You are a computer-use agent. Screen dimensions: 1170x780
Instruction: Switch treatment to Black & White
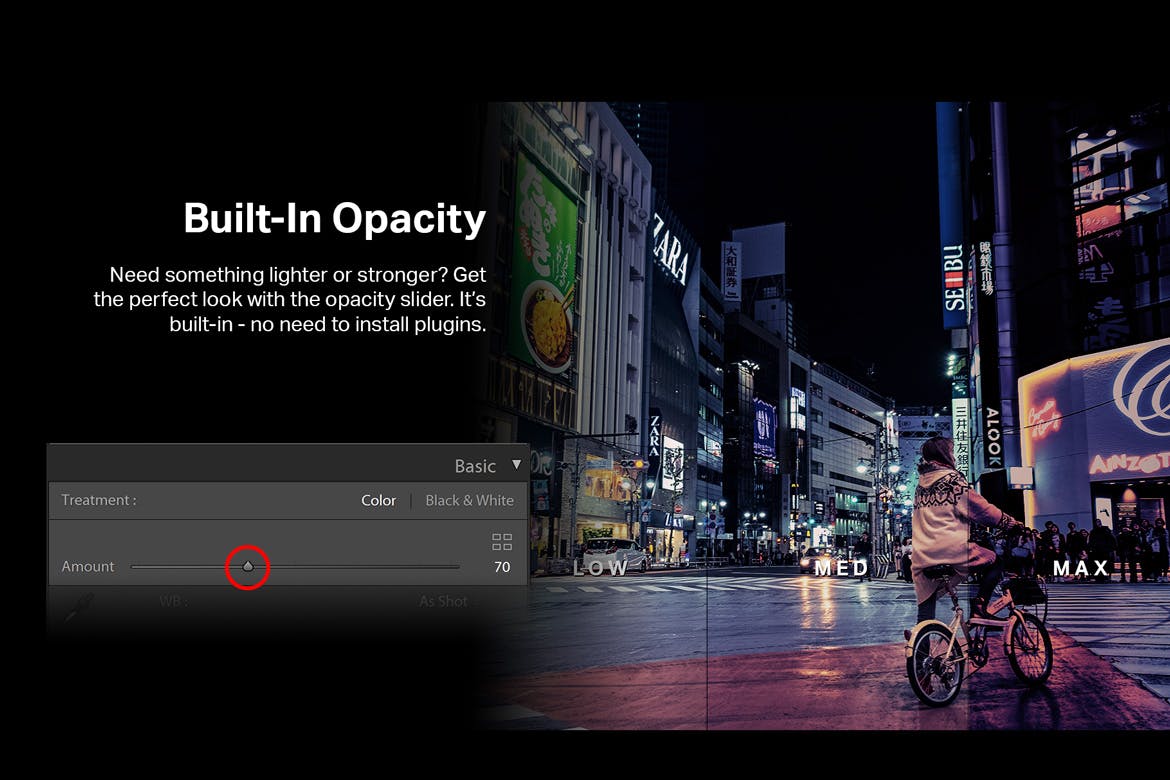tap(469, 500)
